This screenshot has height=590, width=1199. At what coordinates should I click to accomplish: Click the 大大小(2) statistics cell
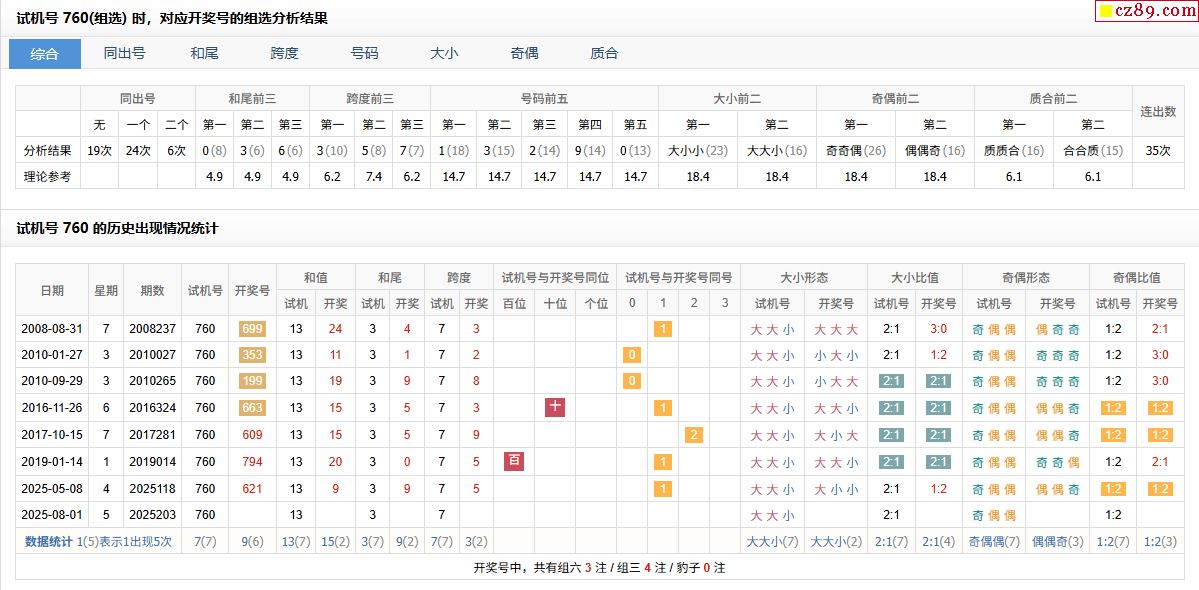pyautogui.click(x=836, y=541)
